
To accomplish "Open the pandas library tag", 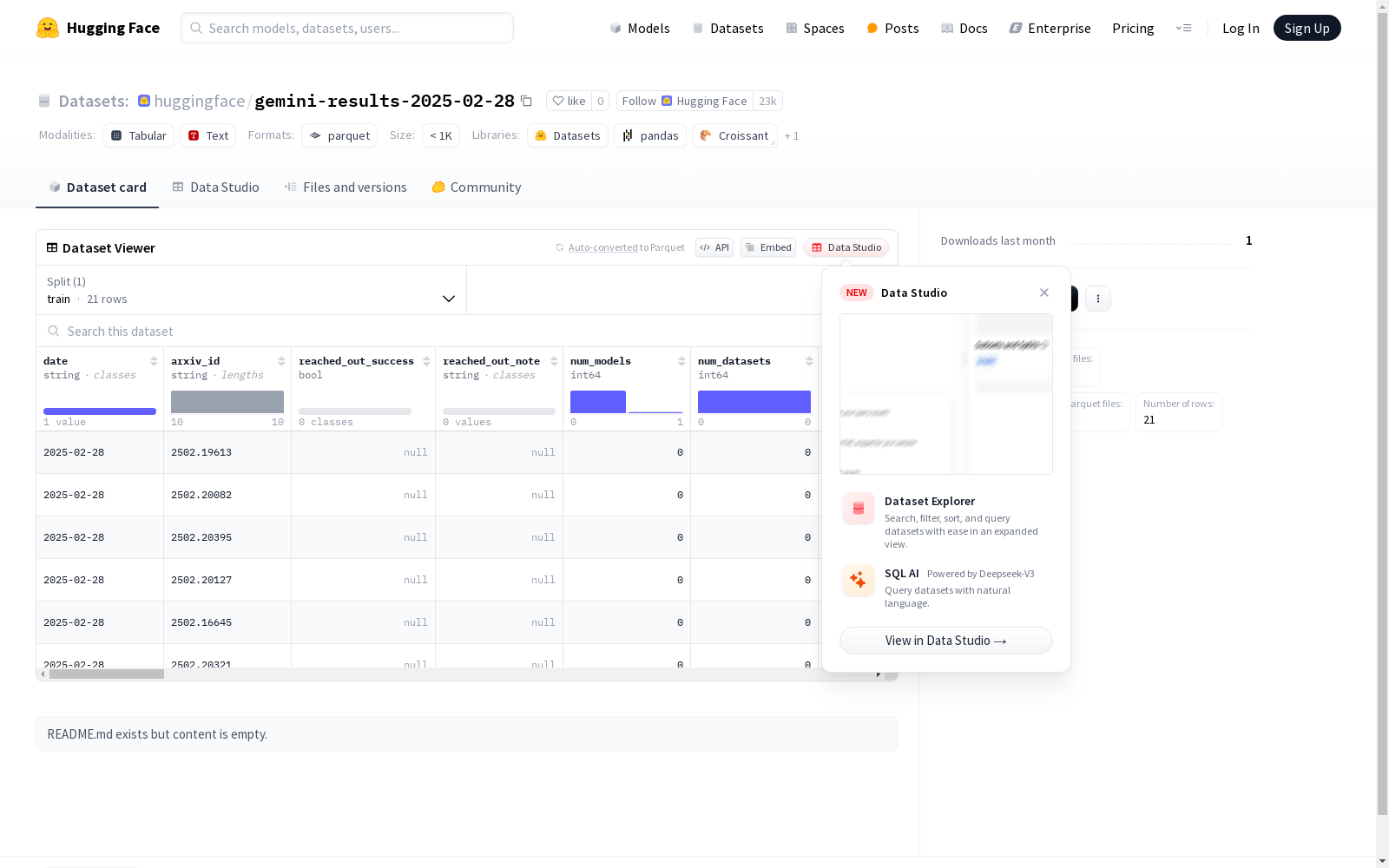I will [x=650, y=135].
